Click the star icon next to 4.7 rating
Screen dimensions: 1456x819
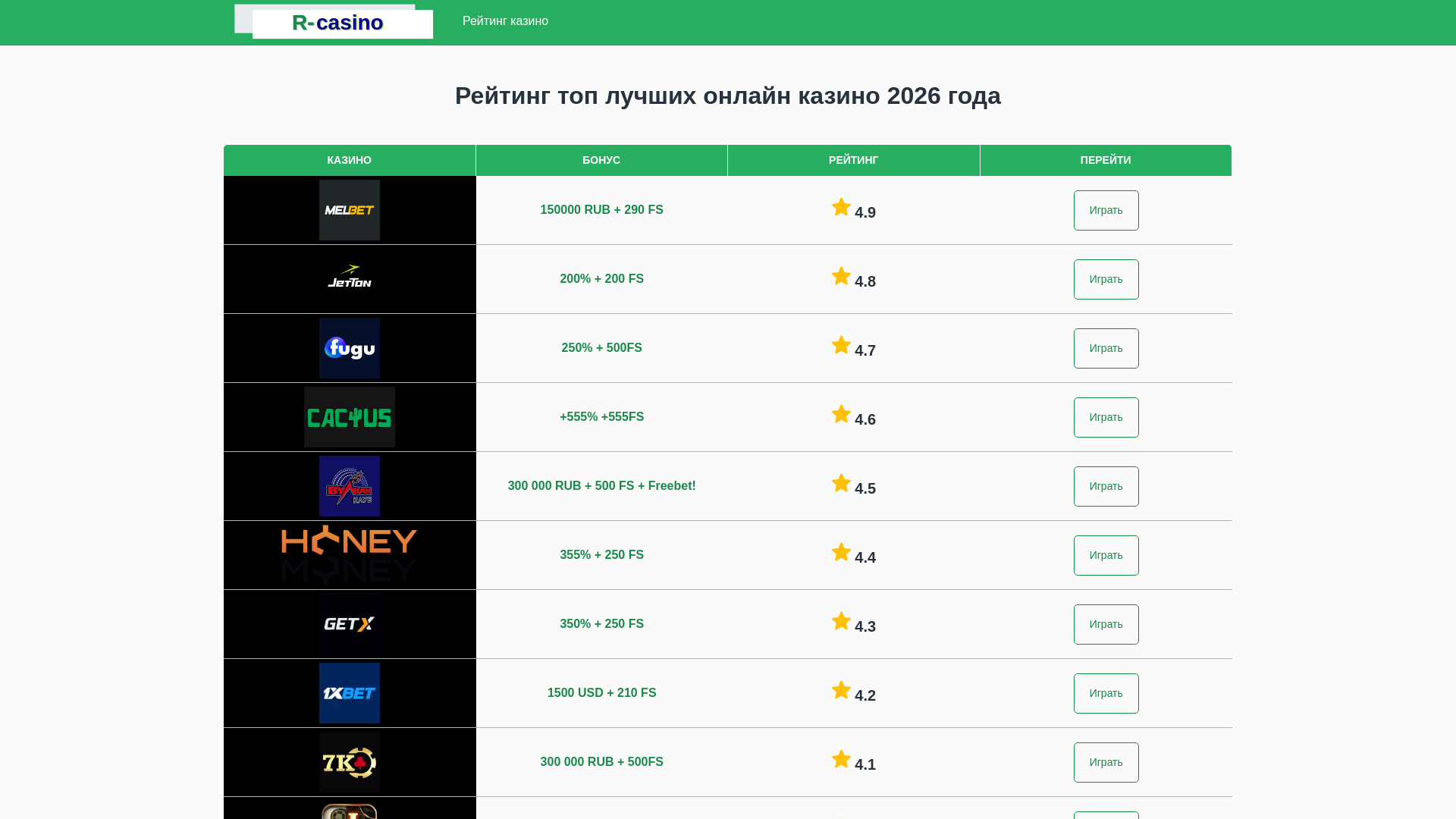point(841,345)
